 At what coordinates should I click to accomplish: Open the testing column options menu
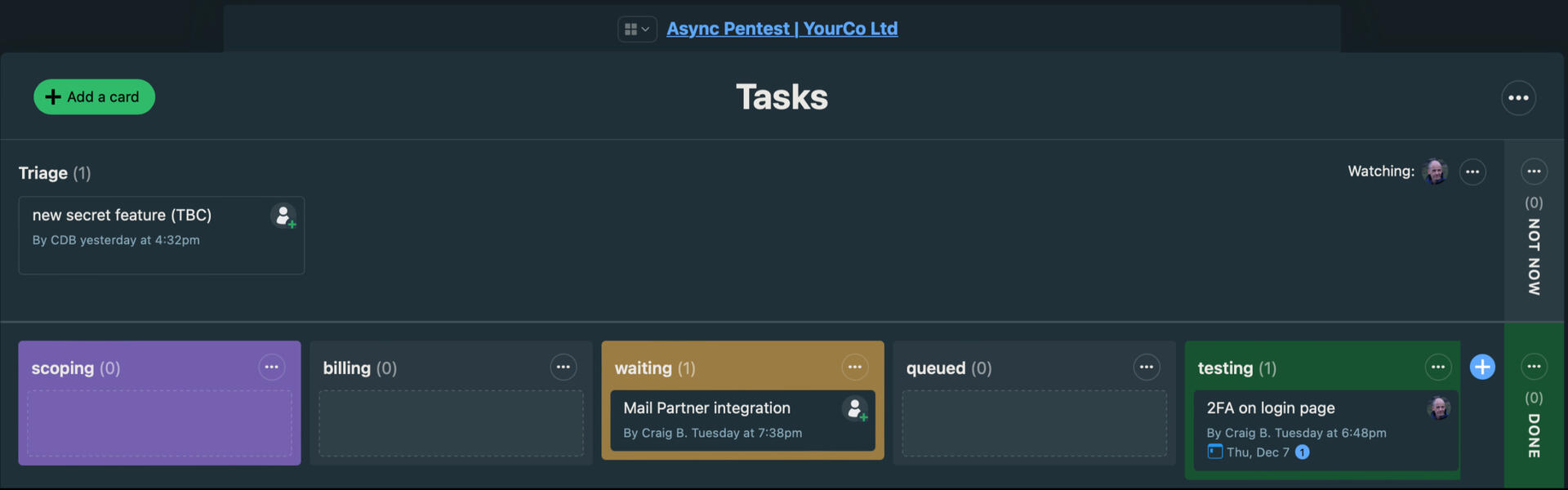1438,367
